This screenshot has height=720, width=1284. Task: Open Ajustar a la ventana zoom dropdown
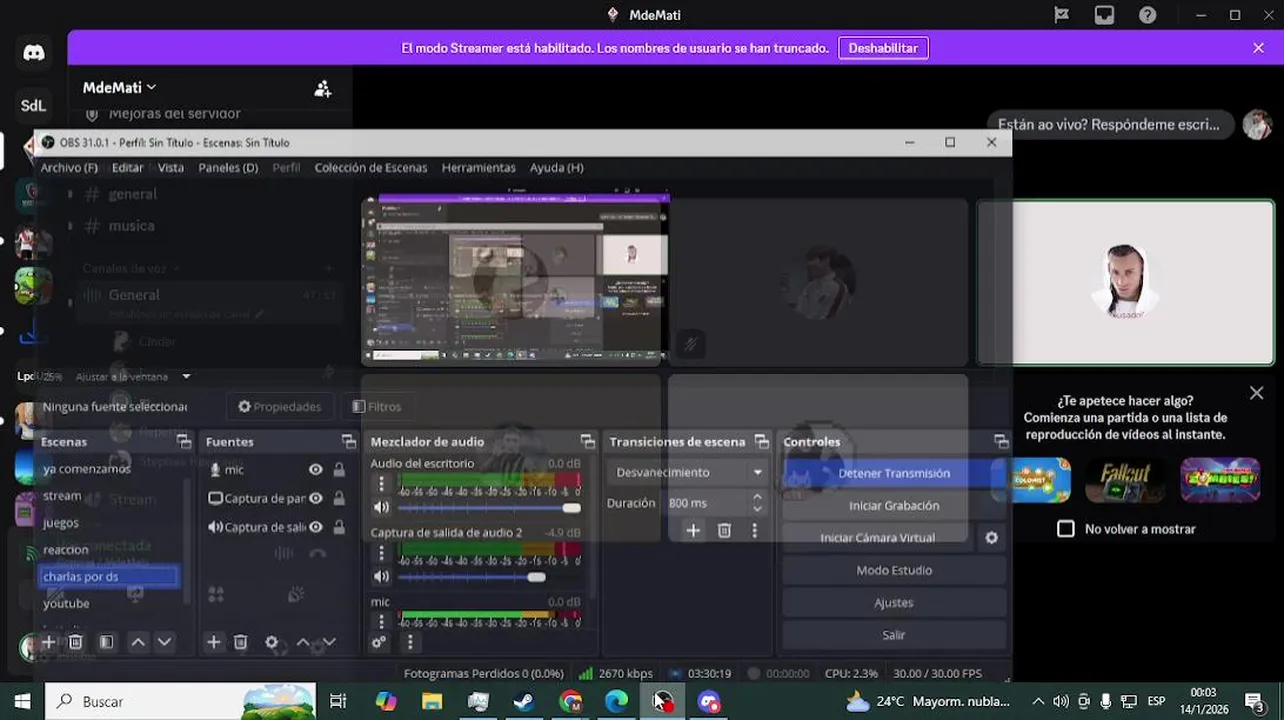(134, 377)
